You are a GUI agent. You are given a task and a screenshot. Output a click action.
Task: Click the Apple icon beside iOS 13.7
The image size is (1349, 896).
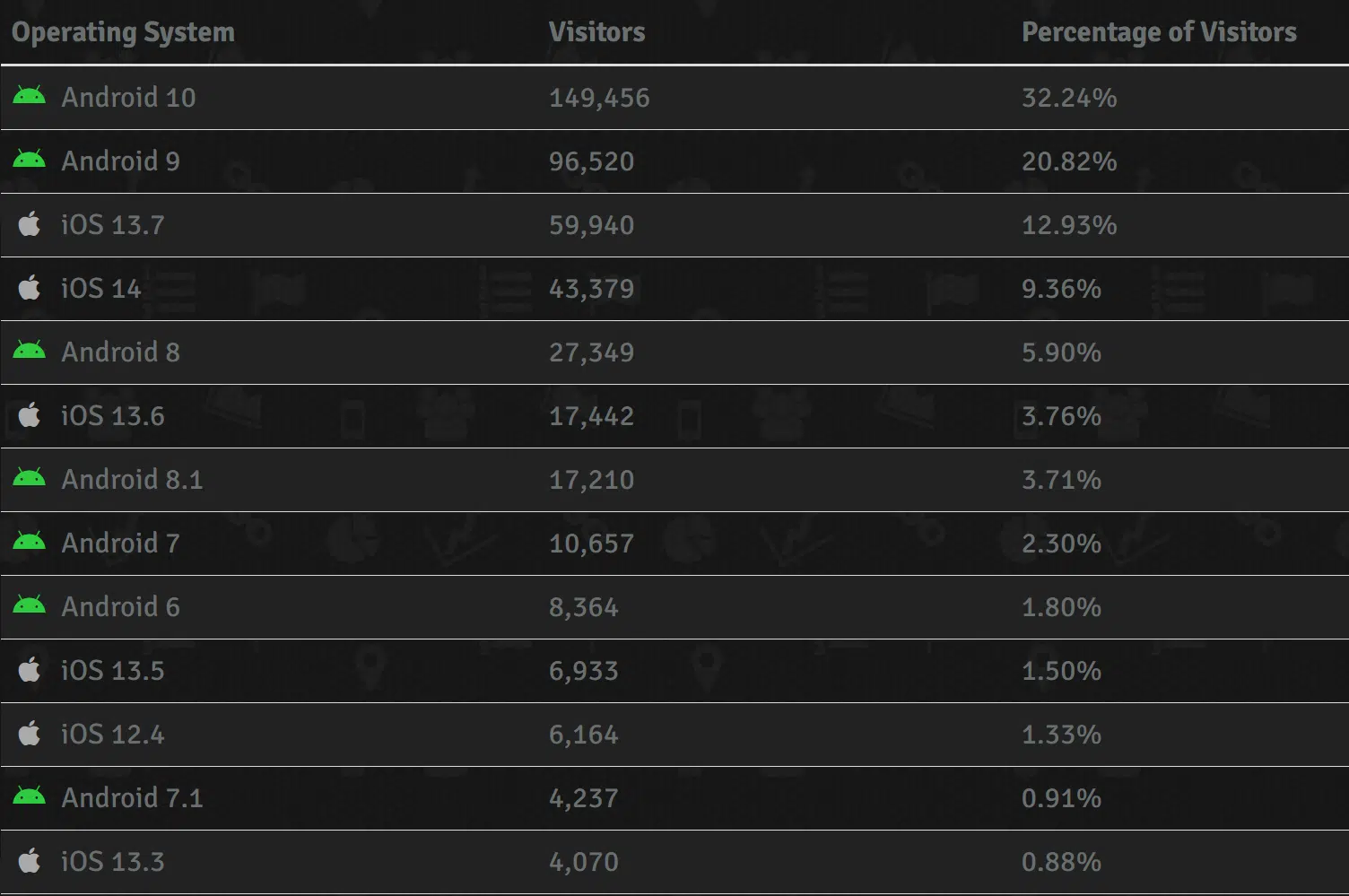pos(30,224)
